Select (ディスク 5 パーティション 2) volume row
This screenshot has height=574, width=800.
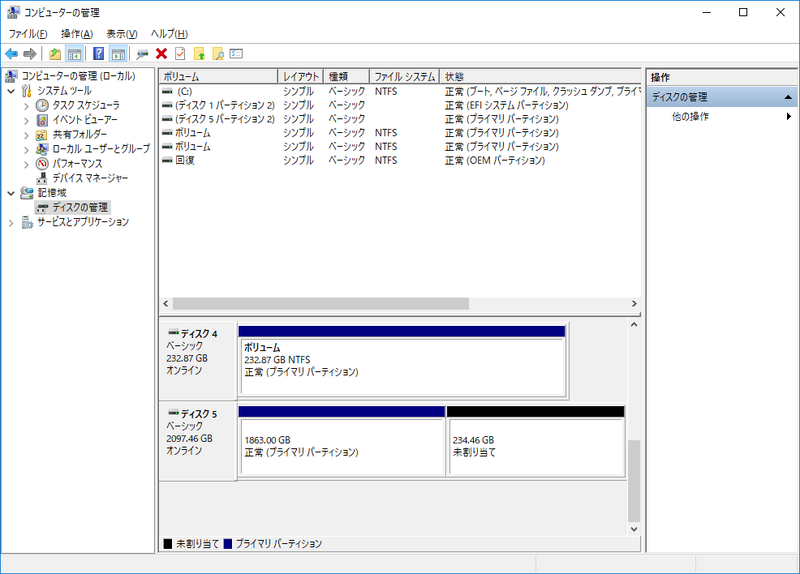click(x=401, y=119)
